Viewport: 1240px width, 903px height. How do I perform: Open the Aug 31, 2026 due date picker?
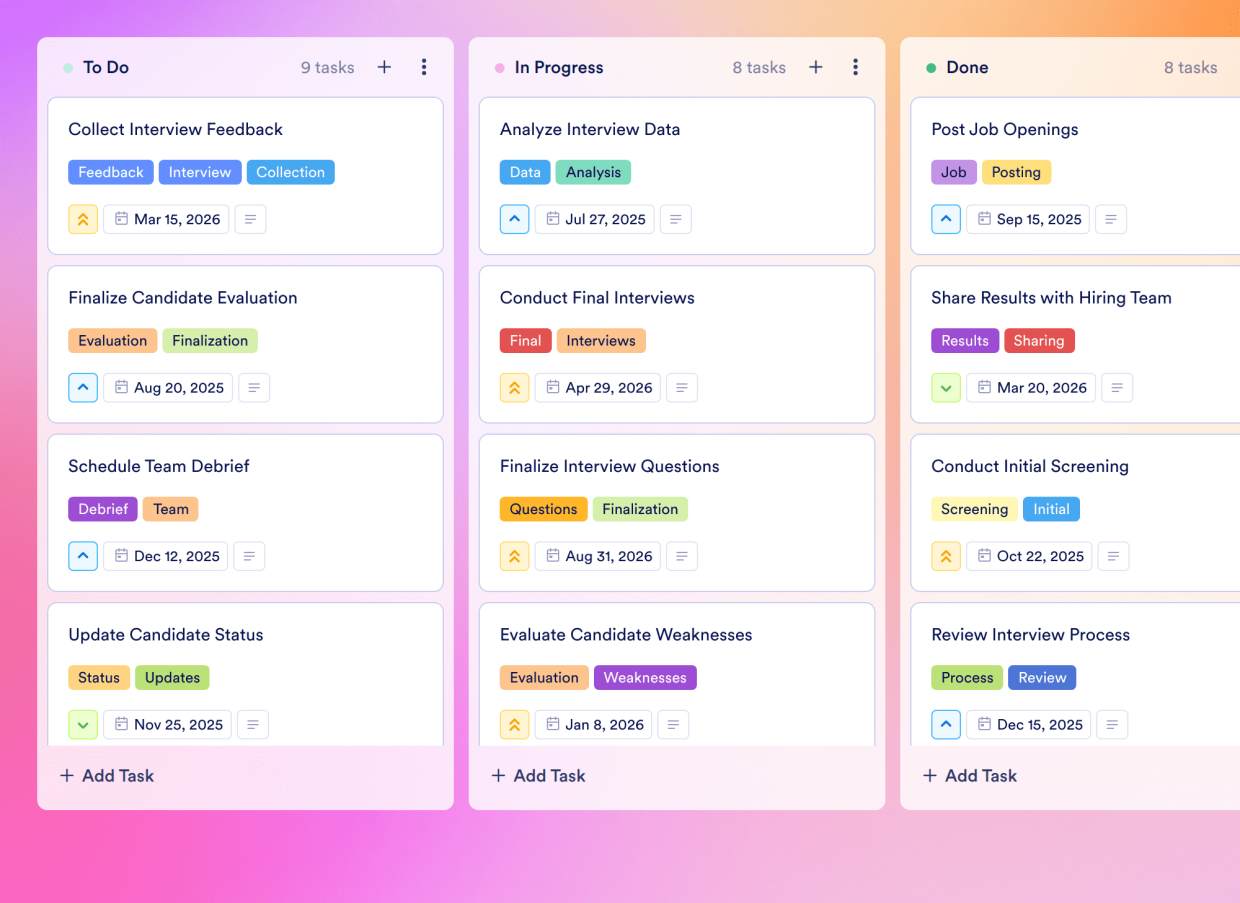coord(597,556)
